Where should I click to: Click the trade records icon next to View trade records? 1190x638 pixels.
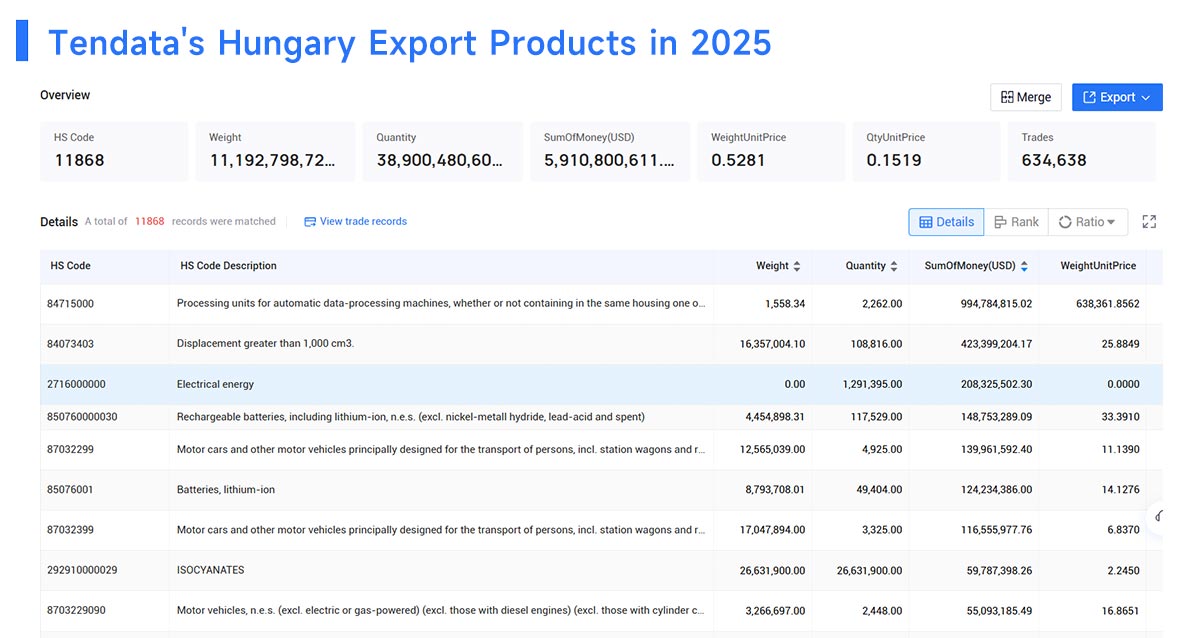[310, 222]
